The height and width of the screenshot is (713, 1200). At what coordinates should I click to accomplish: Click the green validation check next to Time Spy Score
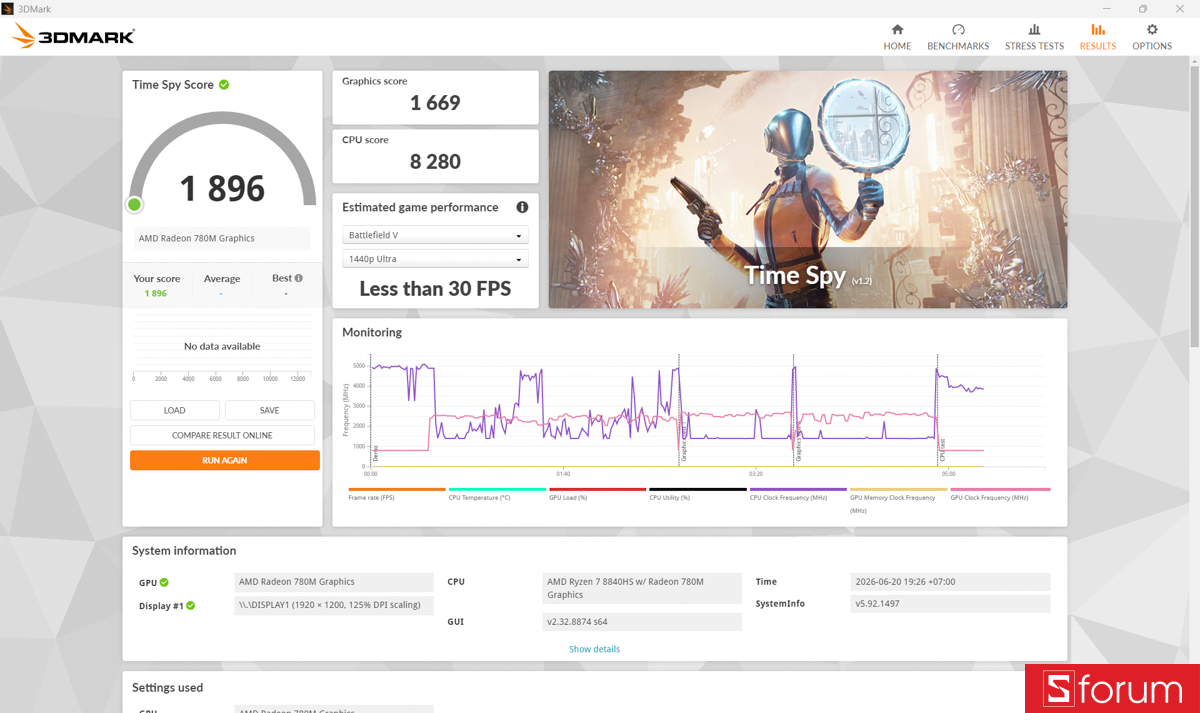point(224,84)
